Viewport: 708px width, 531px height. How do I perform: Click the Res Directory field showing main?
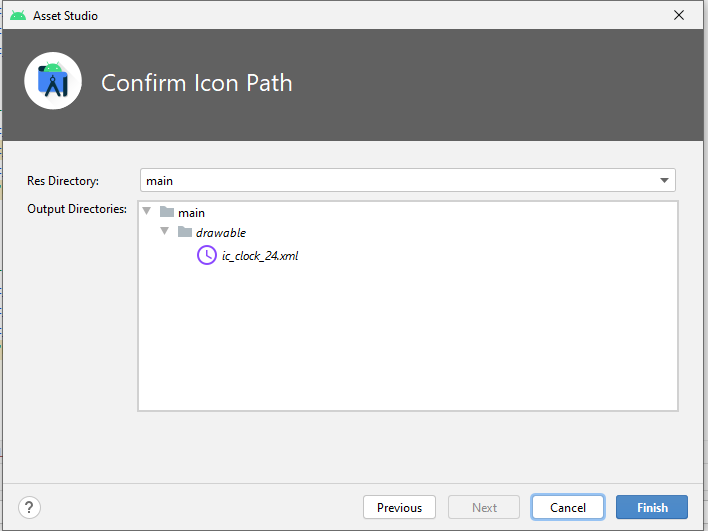click(x=407, y=181)
